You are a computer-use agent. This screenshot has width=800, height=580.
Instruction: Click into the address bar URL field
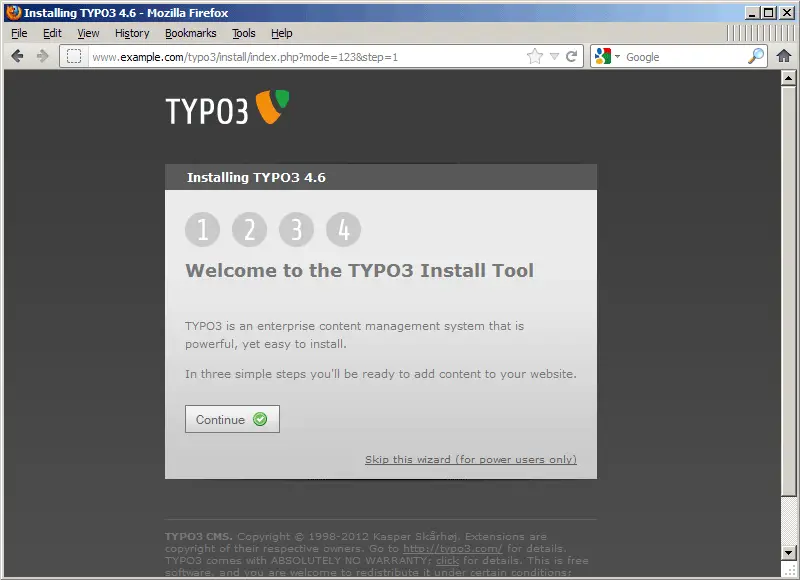(x=306, y=57)
